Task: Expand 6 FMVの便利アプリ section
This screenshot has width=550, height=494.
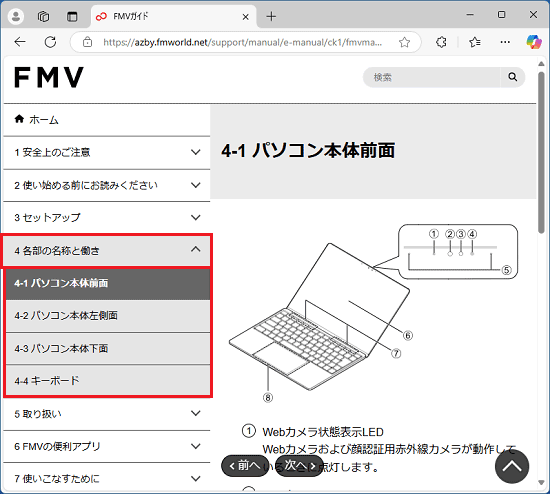Action: [x=107, y=447]
